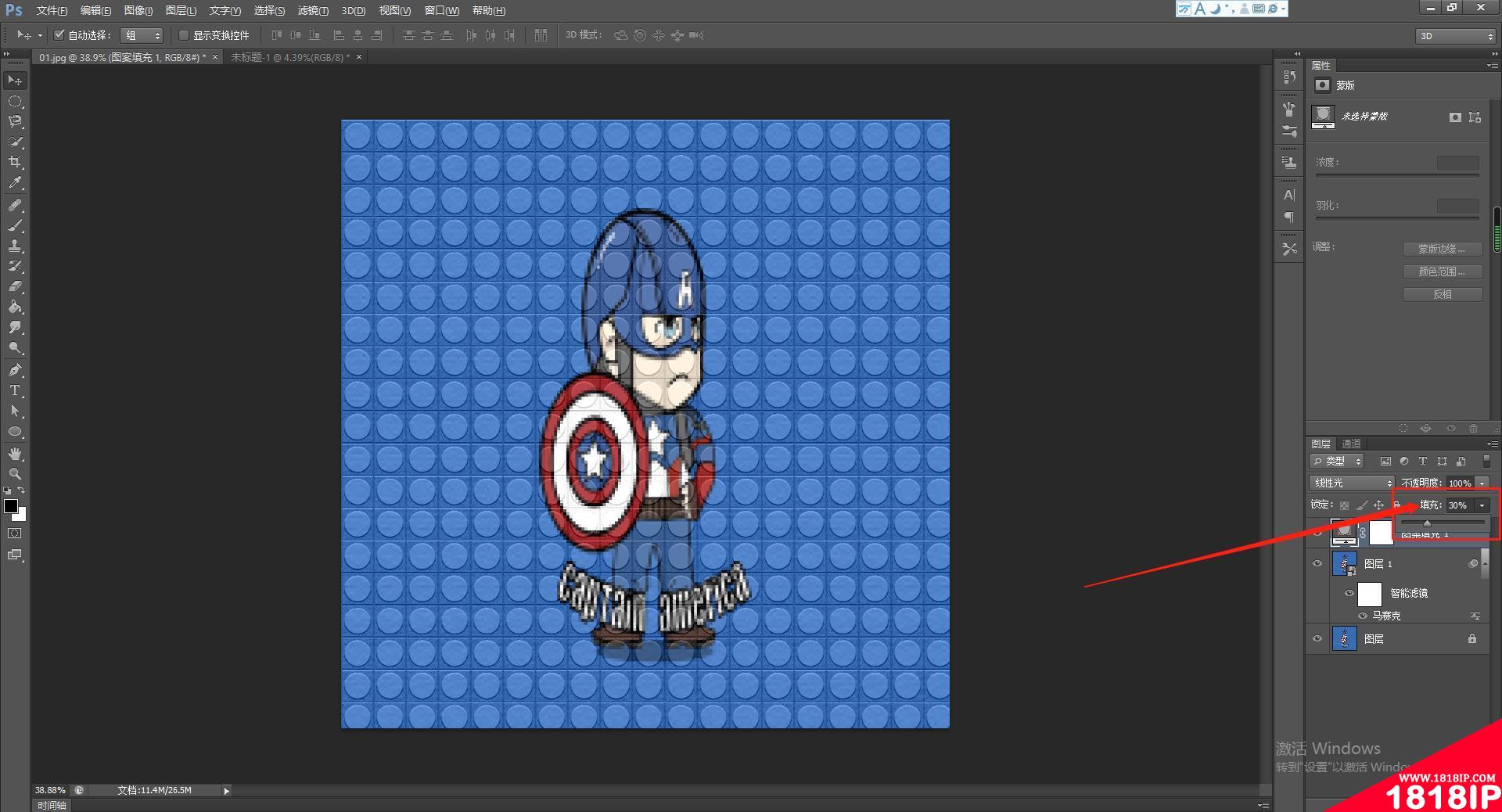
Task: Change screen mode icon in toolbox
Action: 15,555
